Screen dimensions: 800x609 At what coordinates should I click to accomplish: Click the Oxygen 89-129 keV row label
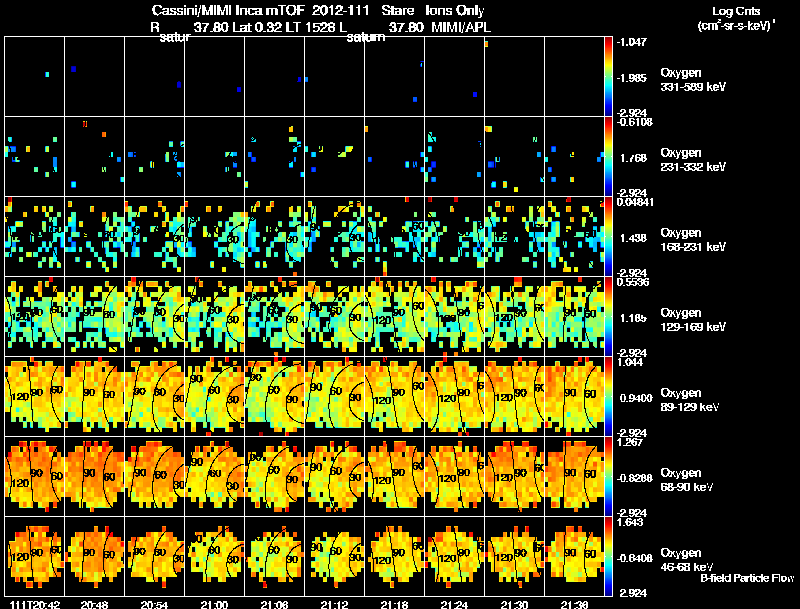690,399
